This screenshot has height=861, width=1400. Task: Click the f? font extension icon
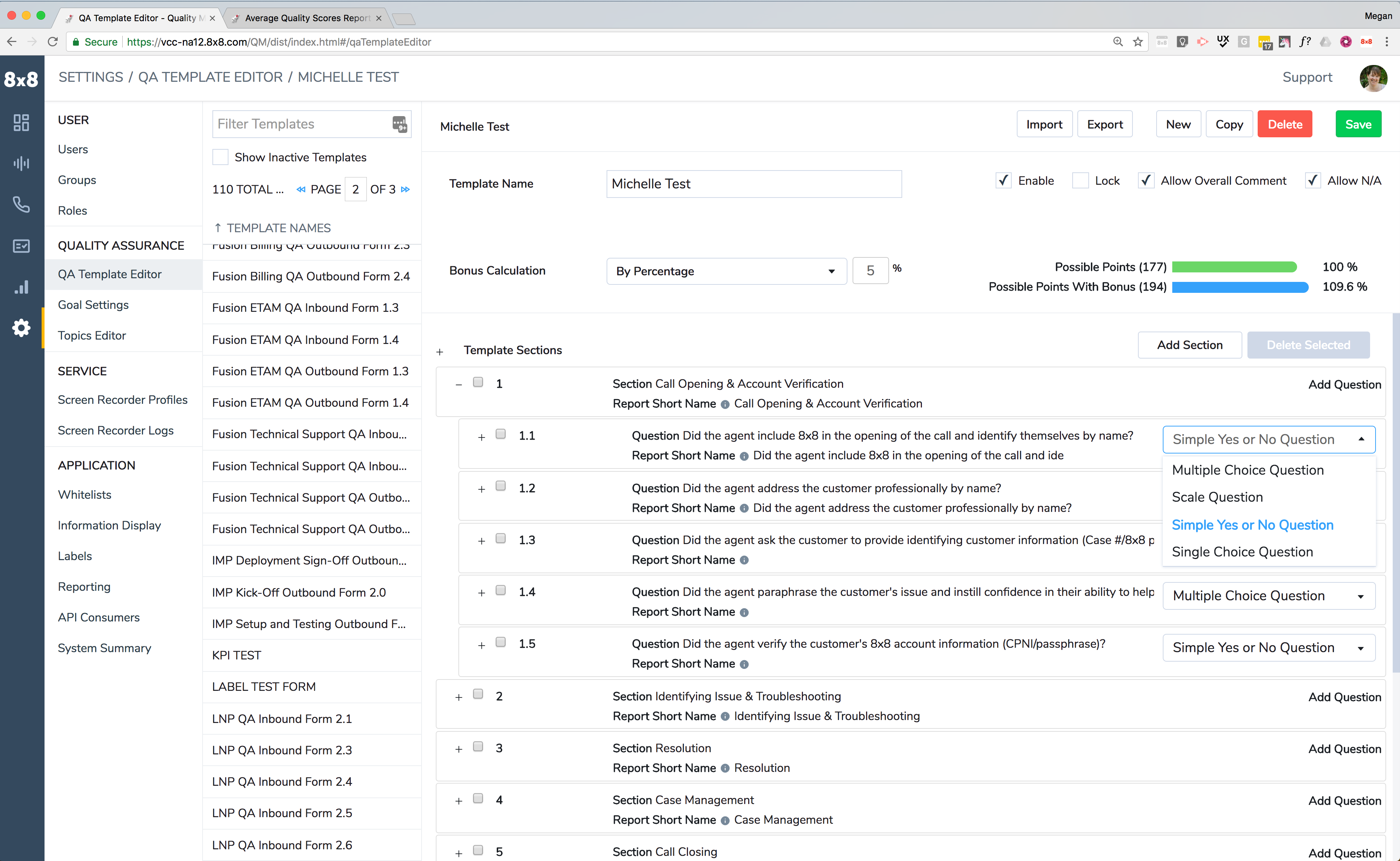pyautogui.click(x=1304, y=42)
